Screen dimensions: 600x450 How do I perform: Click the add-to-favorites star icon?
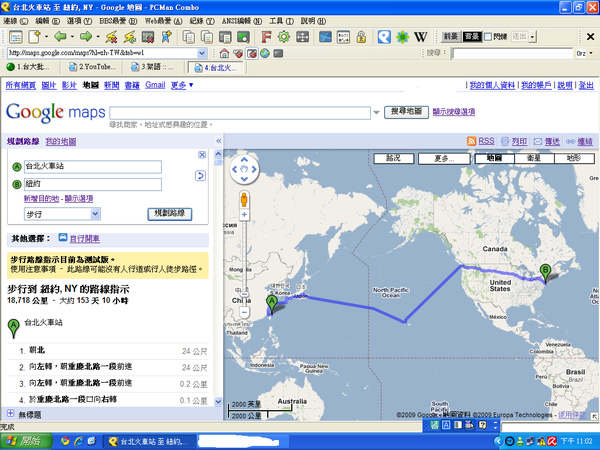166,37
